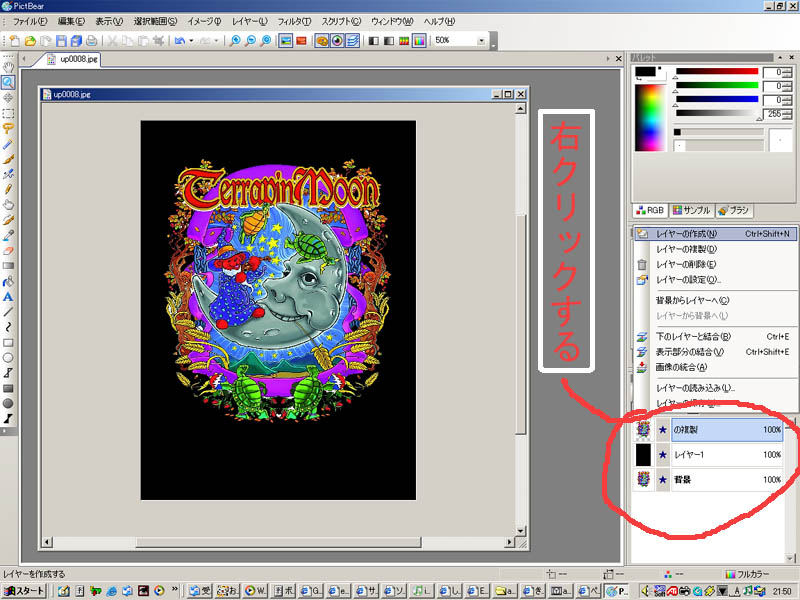Select the Eyedropper color picker tool
Screen dimensions: 800x600
(8, 235)
